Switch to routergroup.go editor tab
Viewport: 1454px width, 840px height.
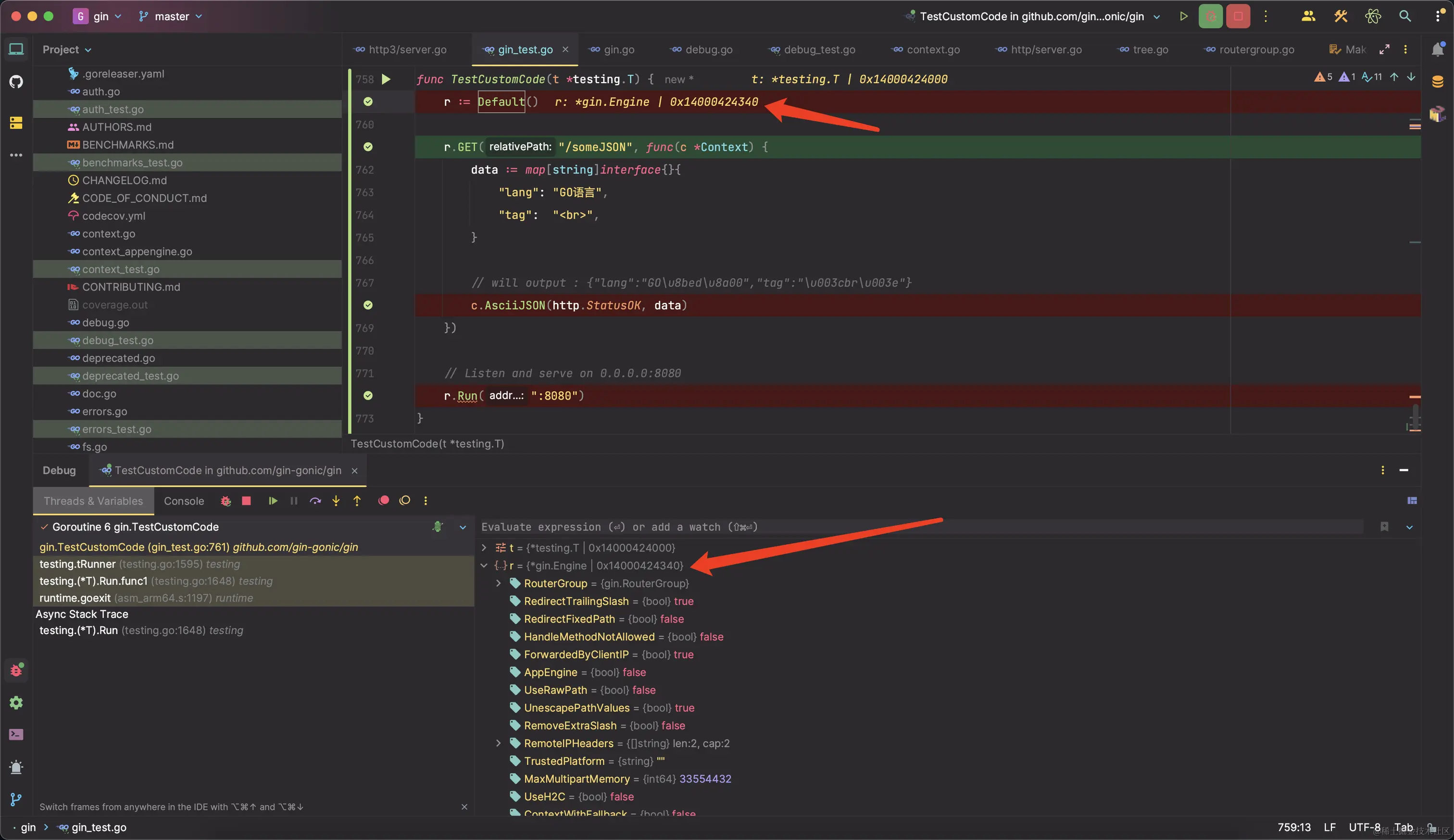(1249, 50)
